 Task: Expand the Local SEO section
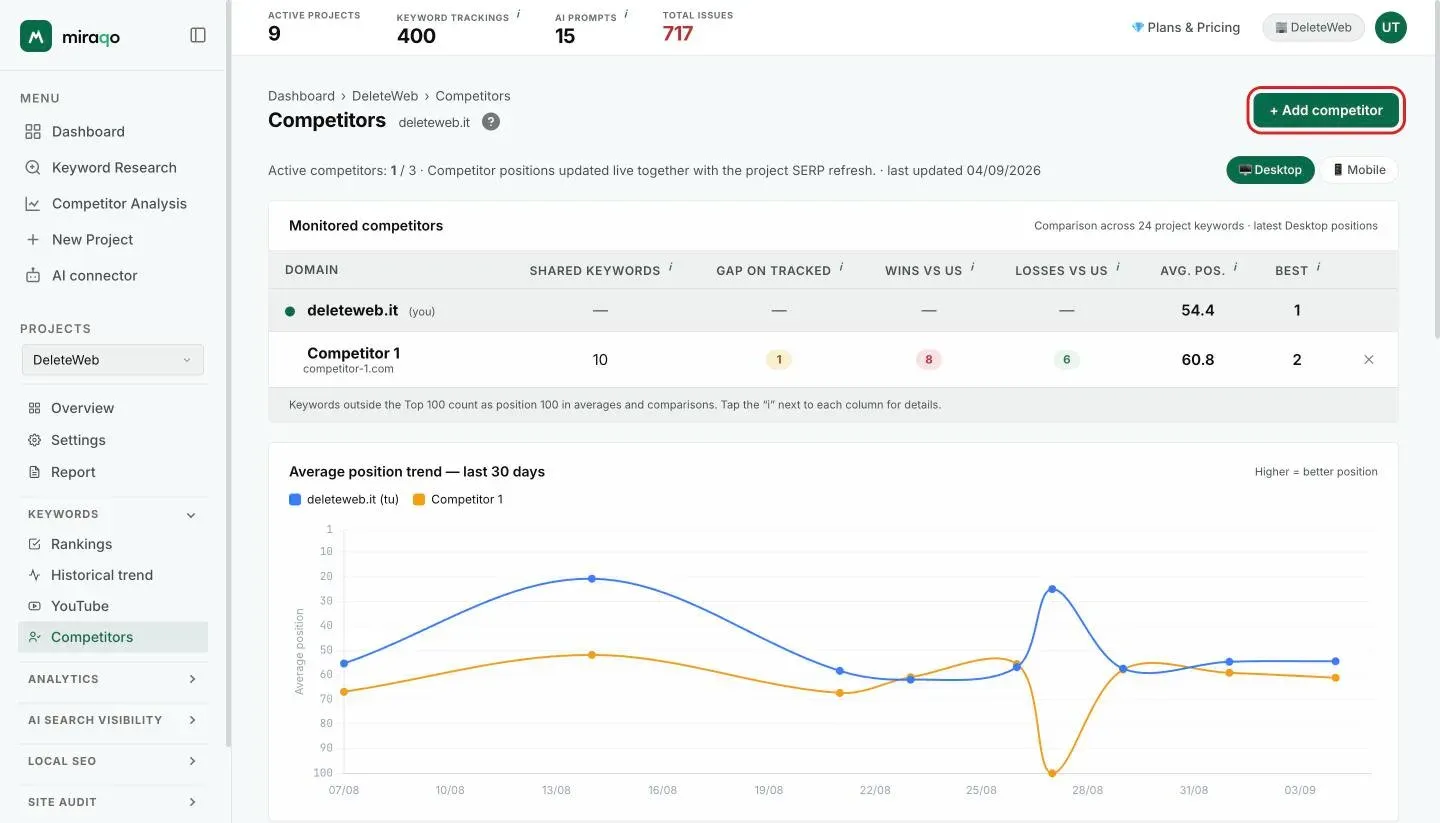coord(113,761)
